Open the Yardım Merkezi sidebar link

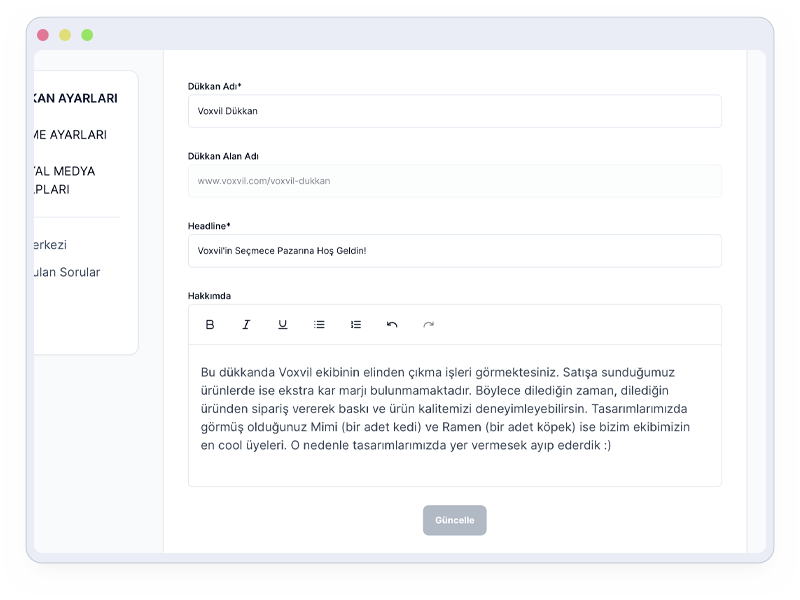51,245
